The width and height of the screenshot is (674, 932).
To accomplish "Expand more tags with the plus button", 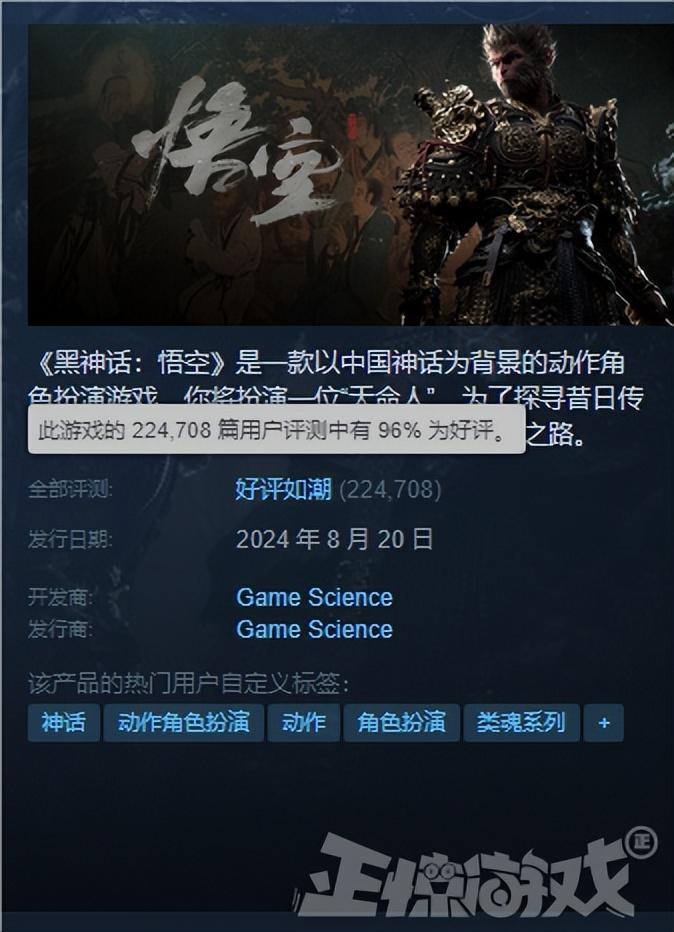I will [603, 723].
